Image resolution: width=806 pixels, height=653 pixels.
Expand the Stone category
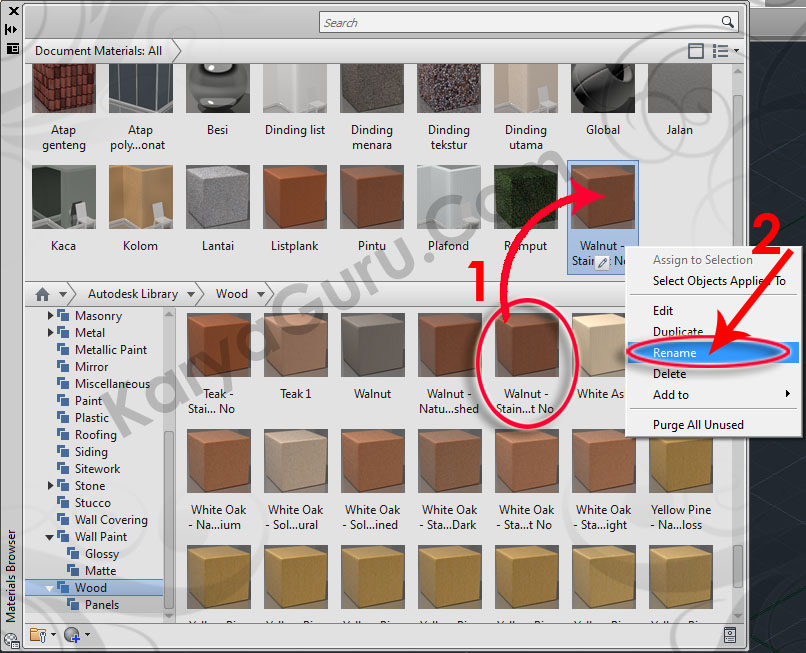point(51,486)
